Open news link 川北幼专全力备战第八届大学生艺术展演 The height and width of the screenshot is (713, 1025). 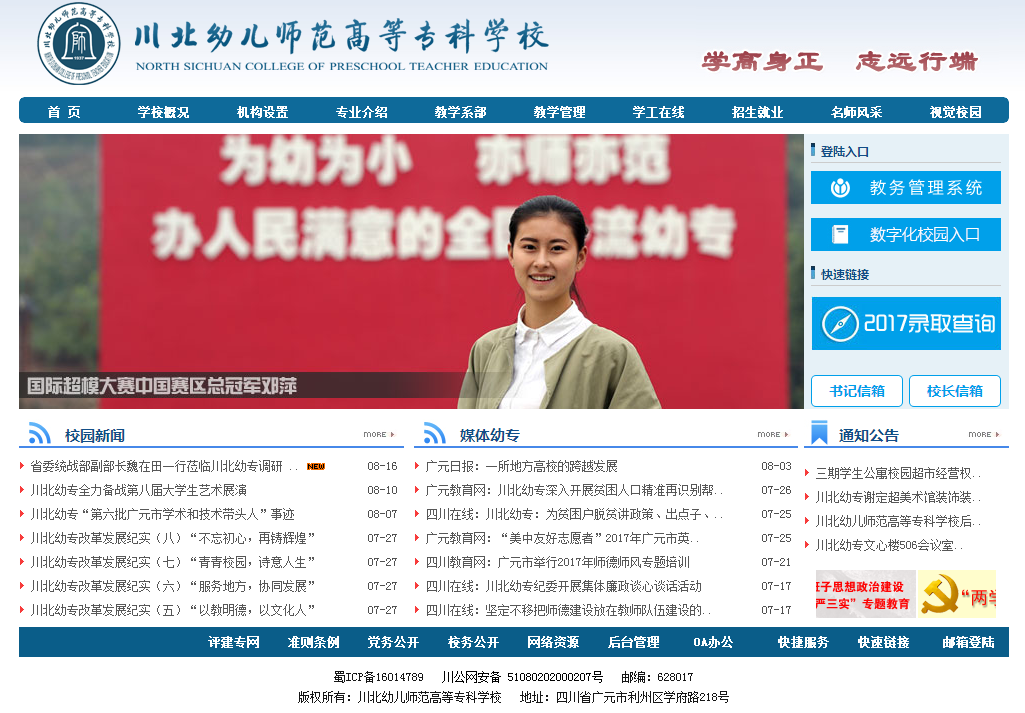(138, 490)
